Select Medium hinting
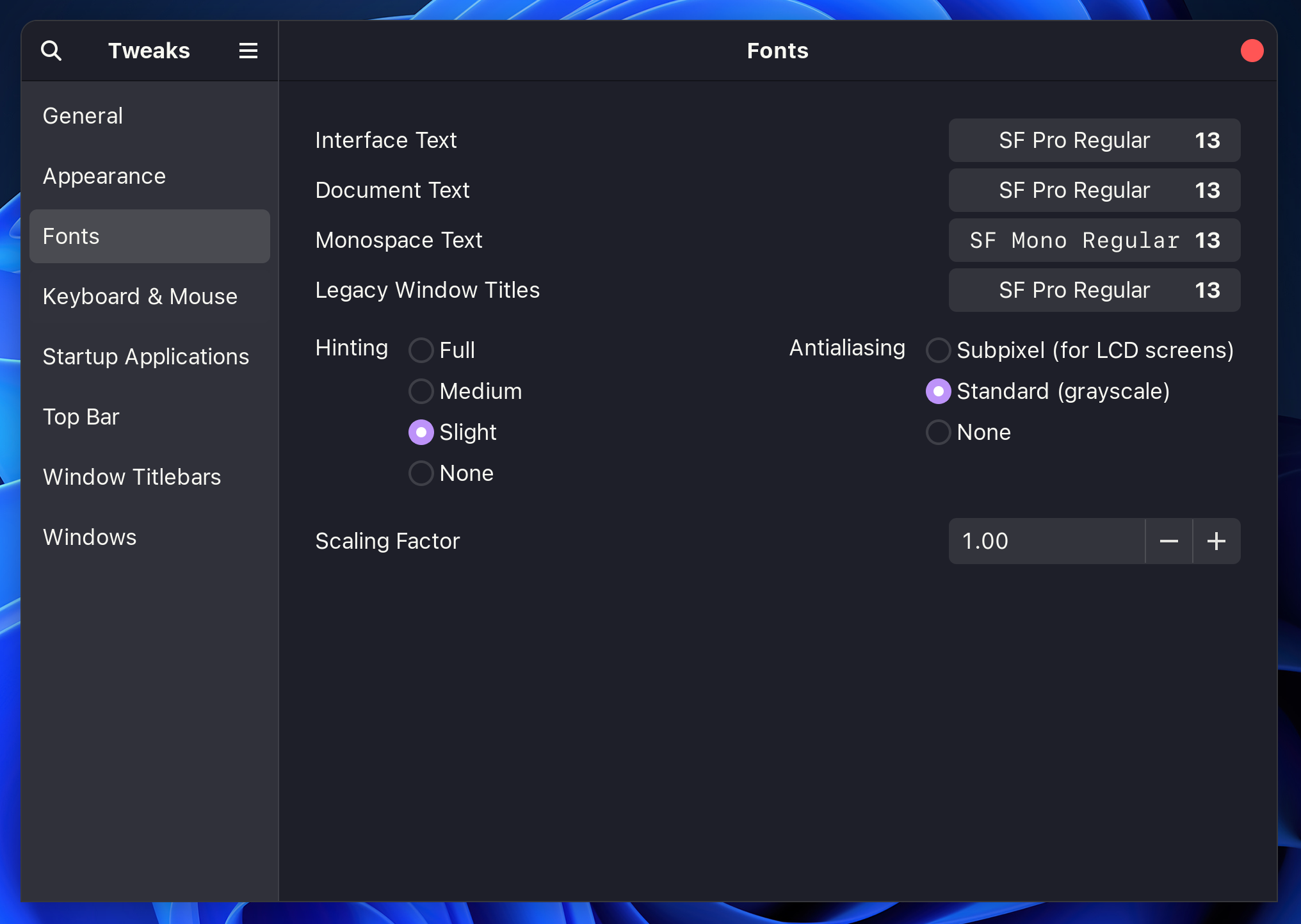Viewport: 1301px width, 924px height. [421, 391]
